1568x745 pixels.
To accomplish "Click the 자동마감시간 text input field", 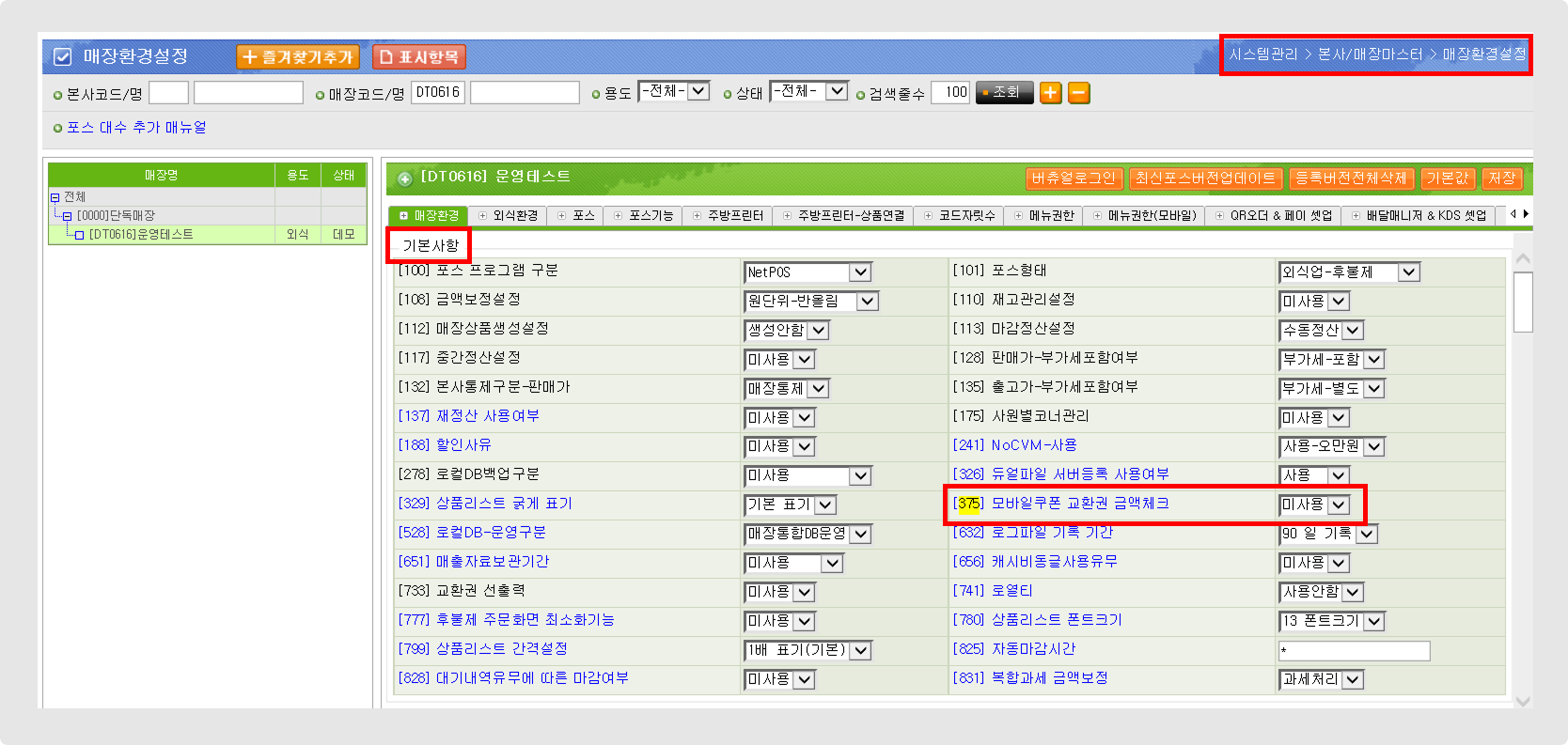I will coord(1354,651).
